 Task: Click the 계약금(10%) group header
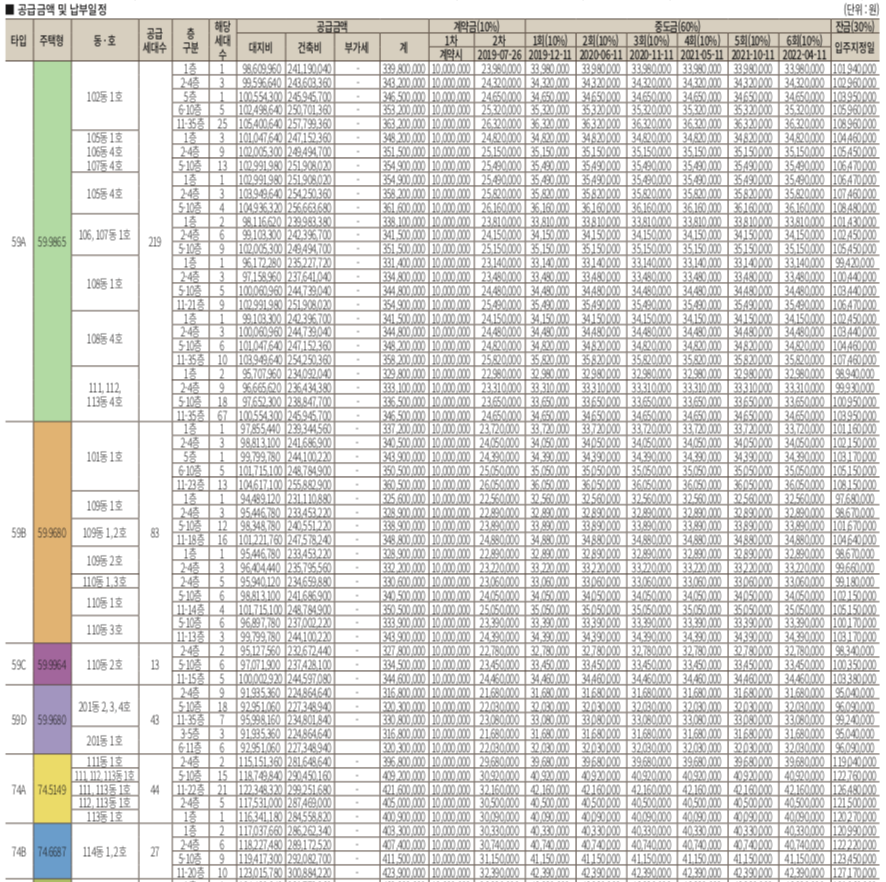tap(477, 26)
